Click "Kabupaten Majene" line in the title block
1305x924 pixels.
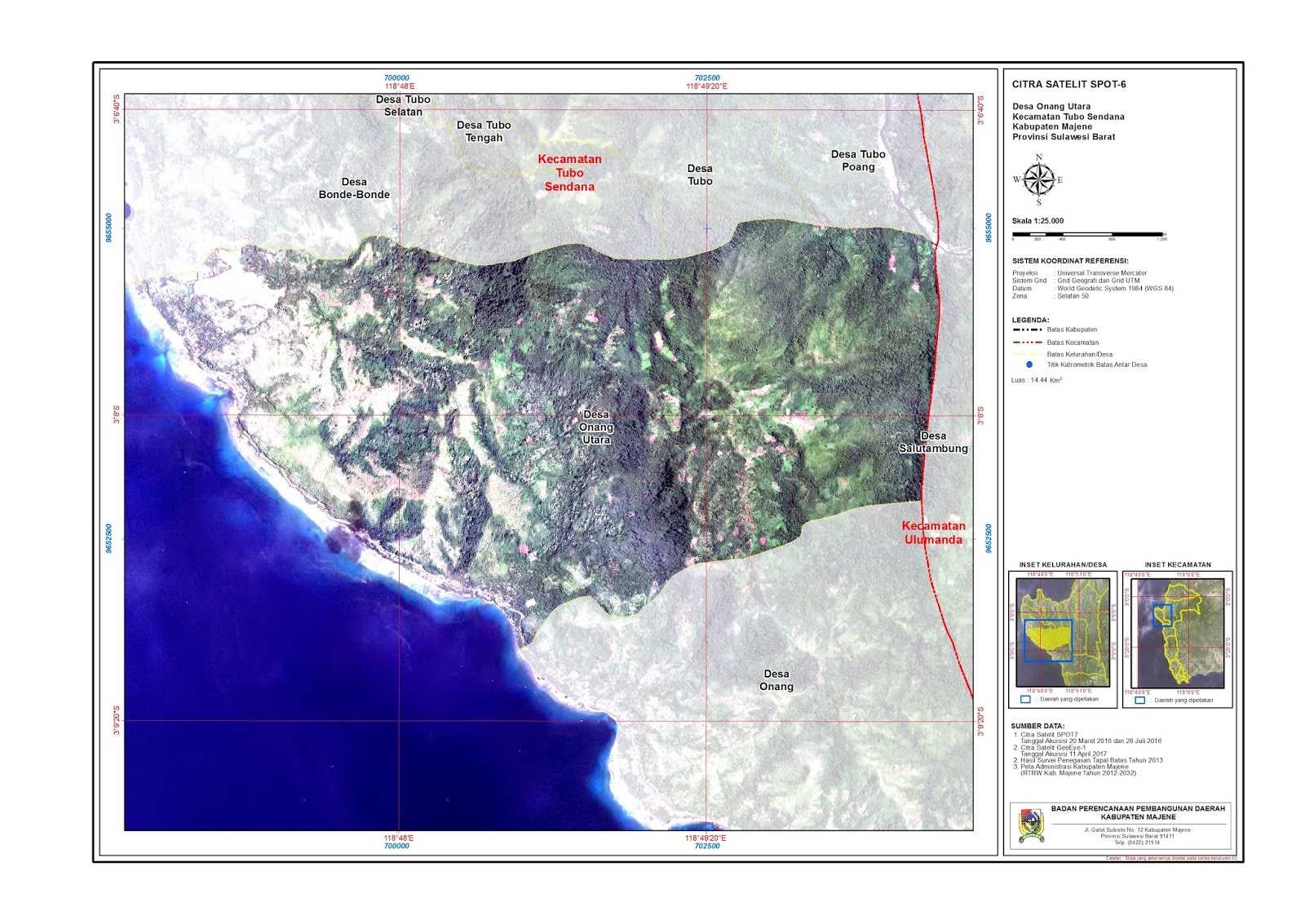1052,126
